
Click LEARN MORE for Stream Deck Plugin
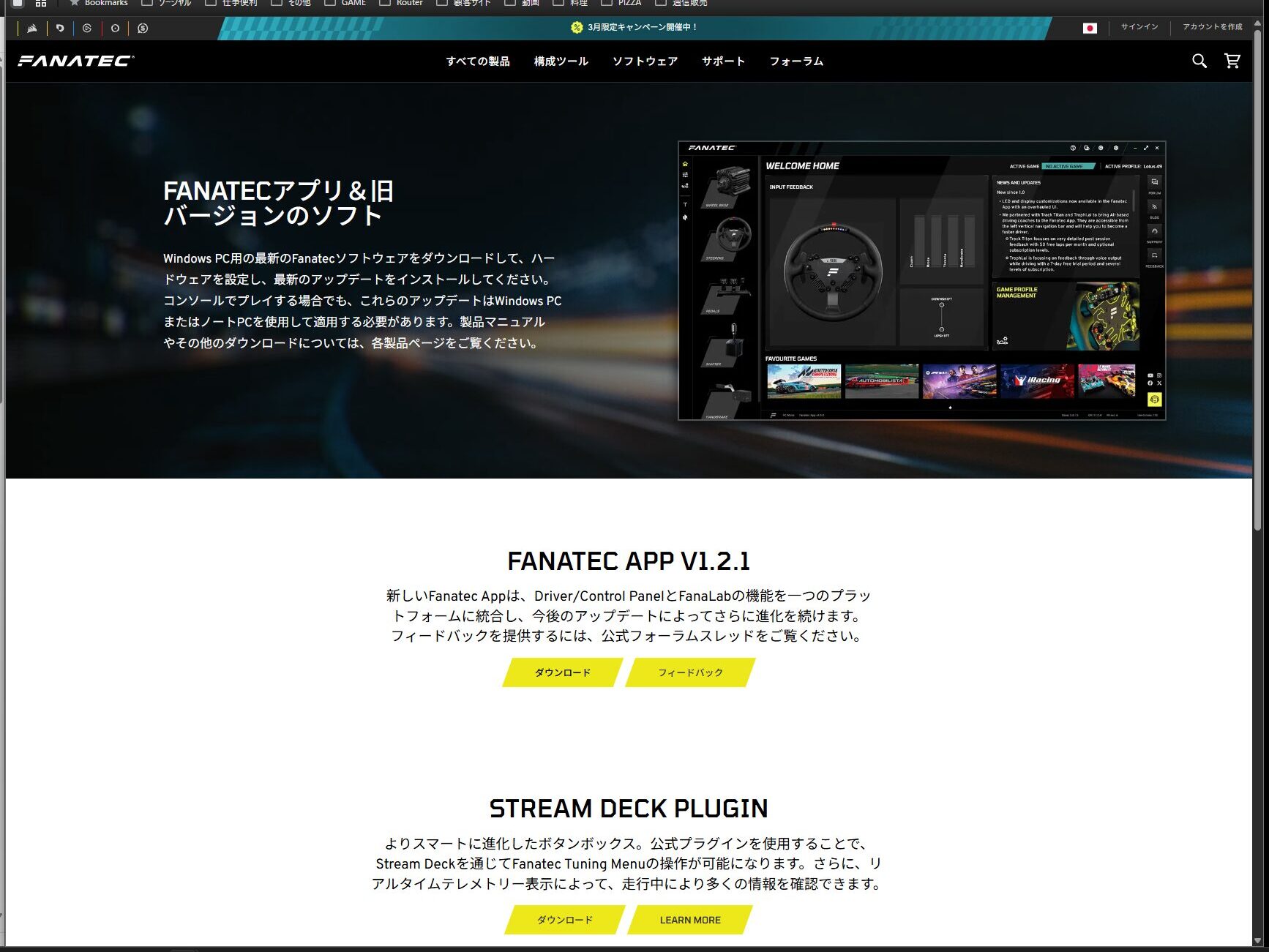pos(690,920)
